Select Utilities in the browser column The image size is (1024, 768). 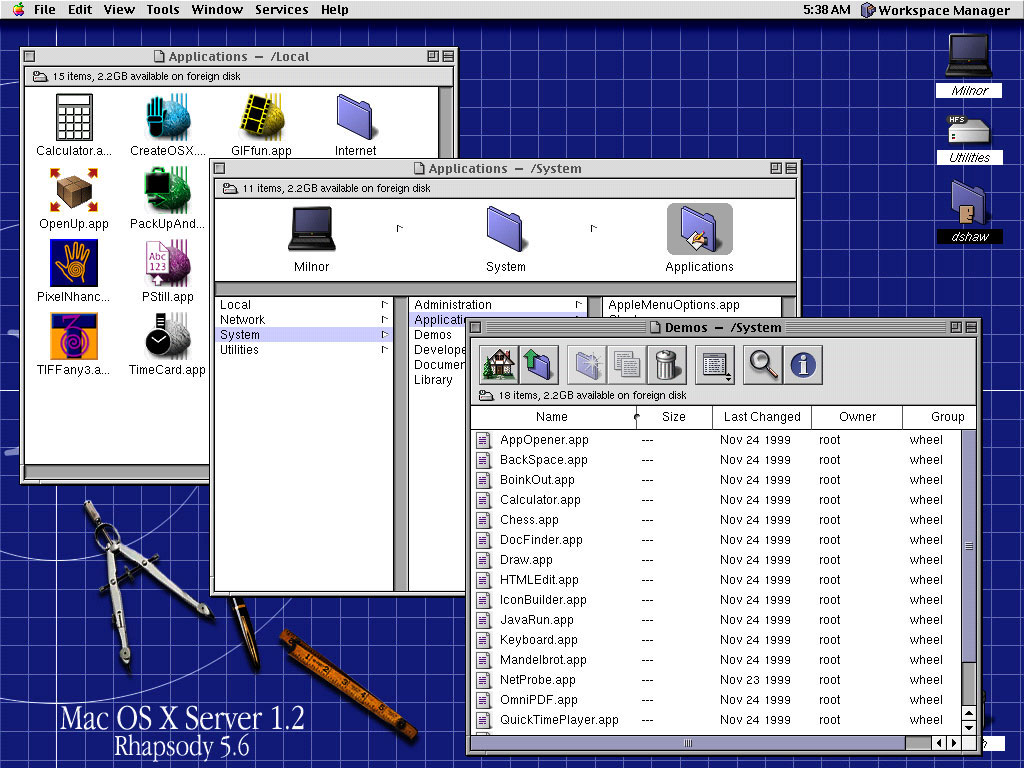(x=304, y=349)
